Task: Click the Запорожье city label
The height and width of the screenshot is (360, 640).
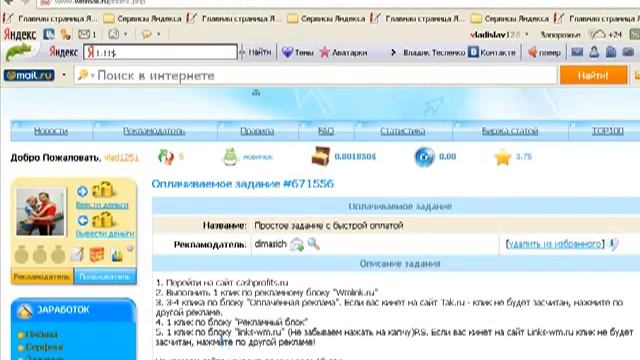Action: click(560, 35)
